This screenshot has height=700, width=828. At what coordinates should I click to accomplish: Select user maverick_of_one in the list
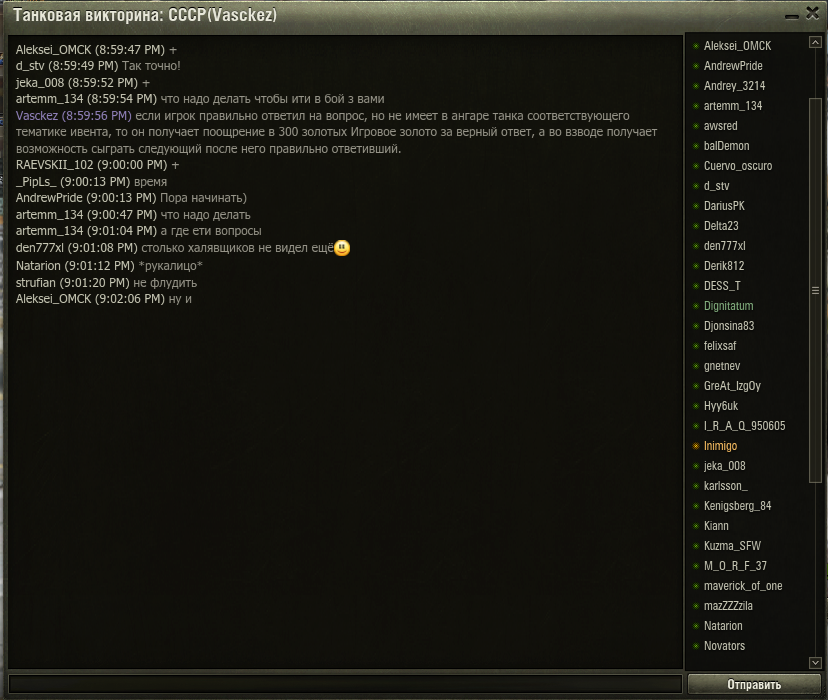(x=743, y=585)
